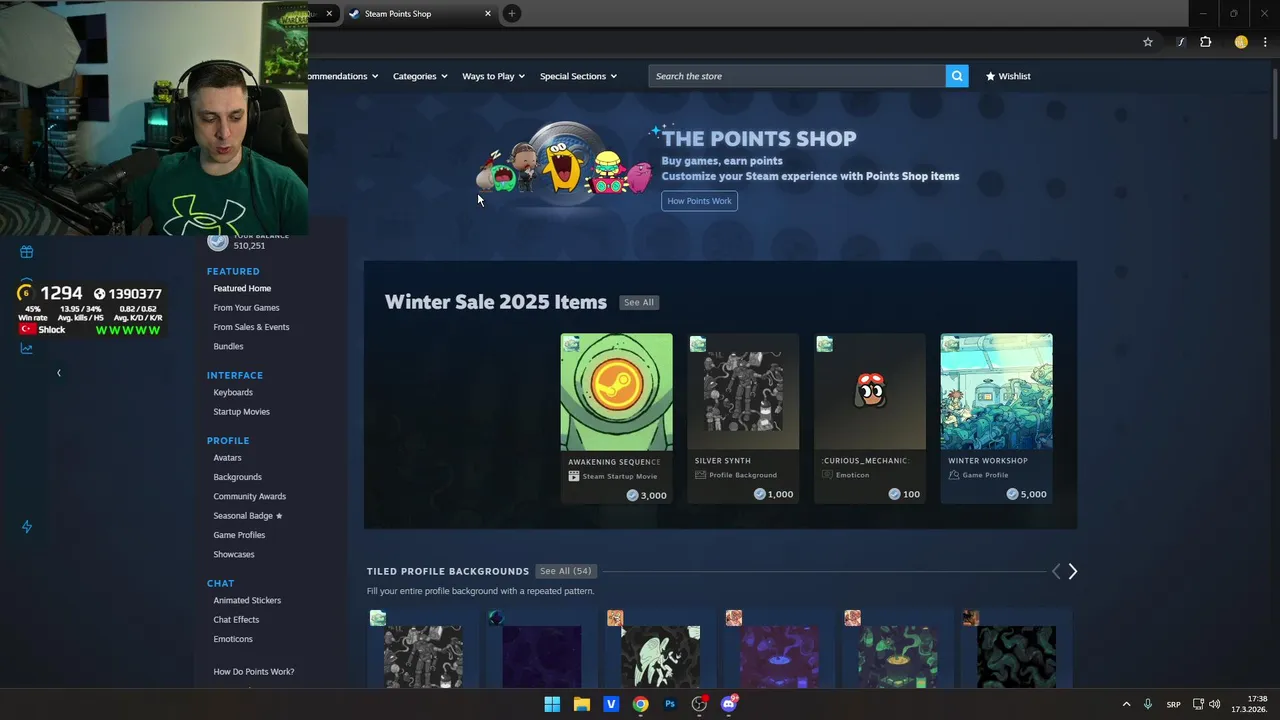Viewport: 1280px width, 720px height.
Task: Click the store search field
Action: [797, 76]
